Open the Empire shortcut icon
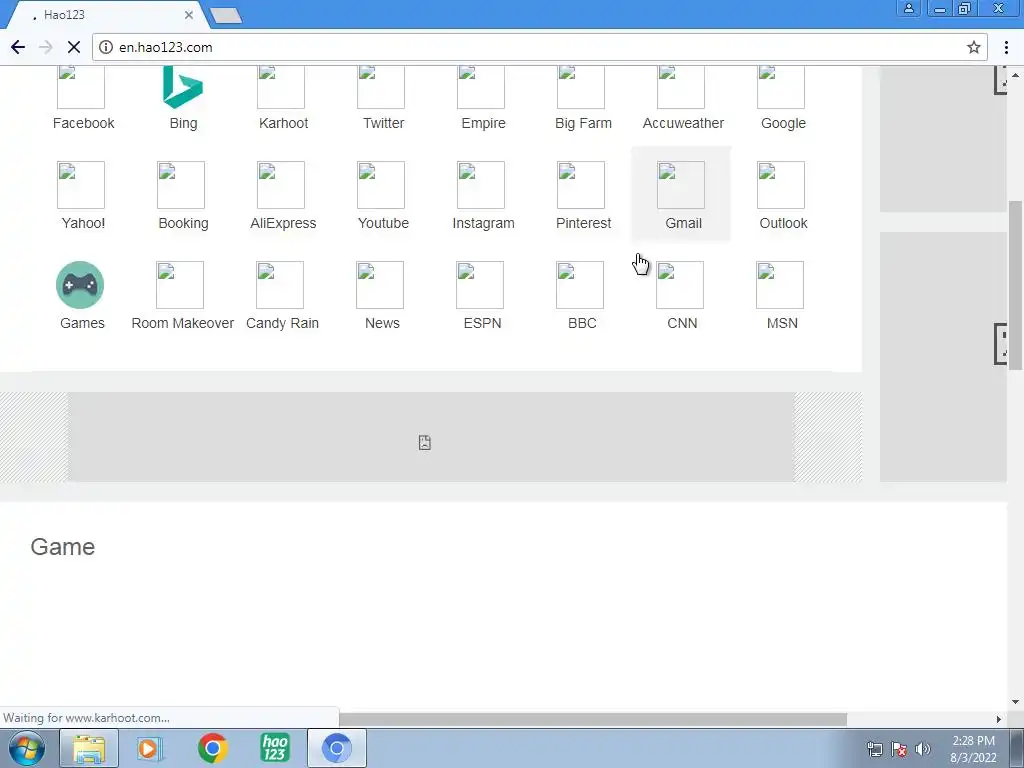The width and height of the screenshot is (1024, 768). tap(481, 88)
